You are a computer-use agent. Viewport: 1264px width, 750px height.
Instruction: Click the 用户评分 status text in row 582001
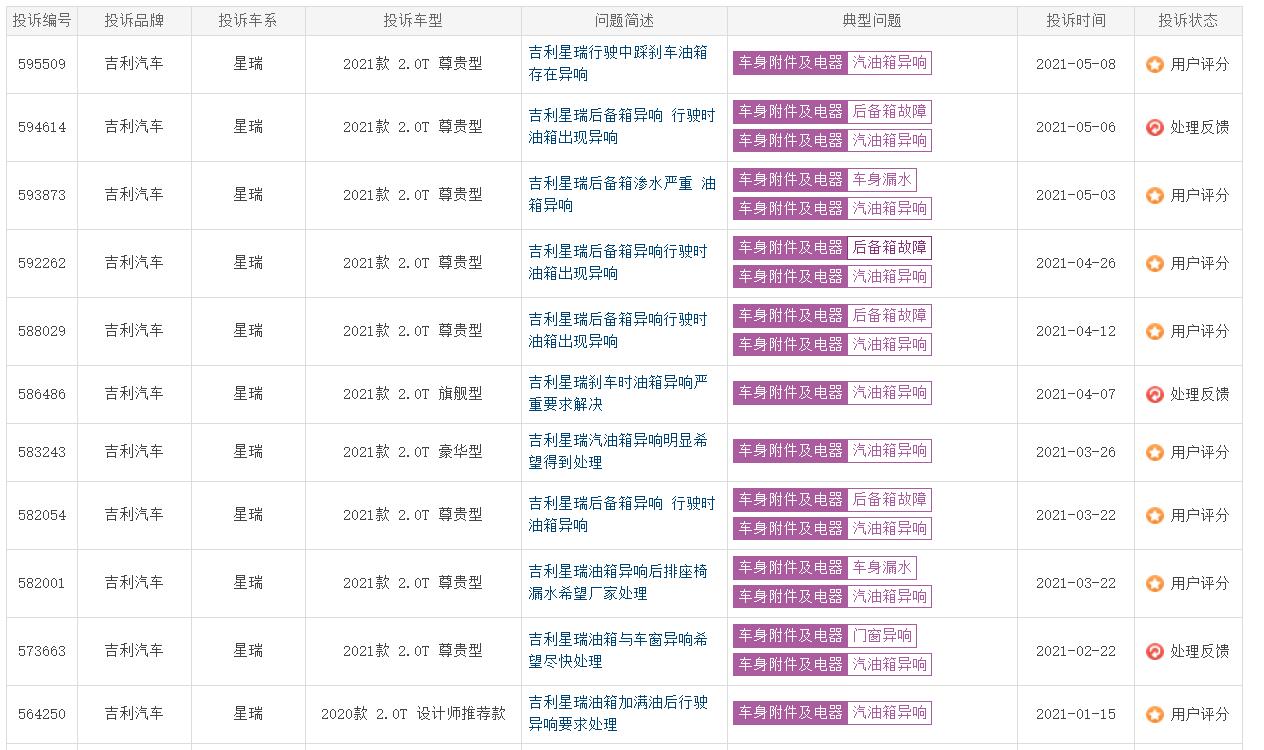click(x=1199, y=583)
